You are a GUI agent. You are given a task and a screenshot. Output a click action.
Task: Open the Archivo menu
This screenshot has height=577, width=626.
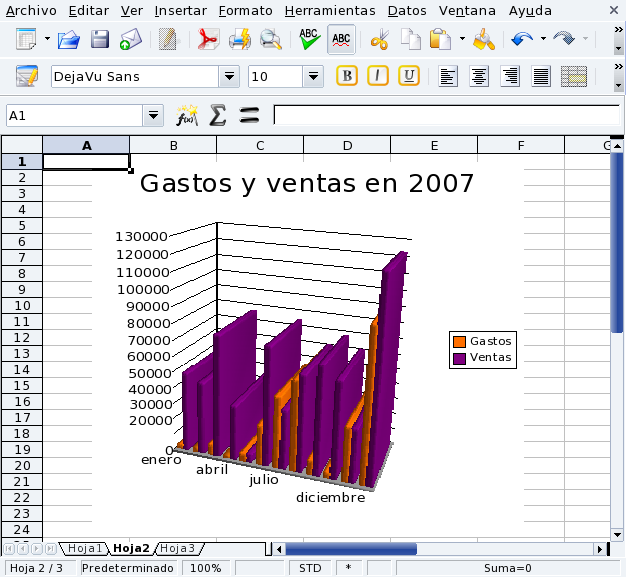tap(31, 11)
